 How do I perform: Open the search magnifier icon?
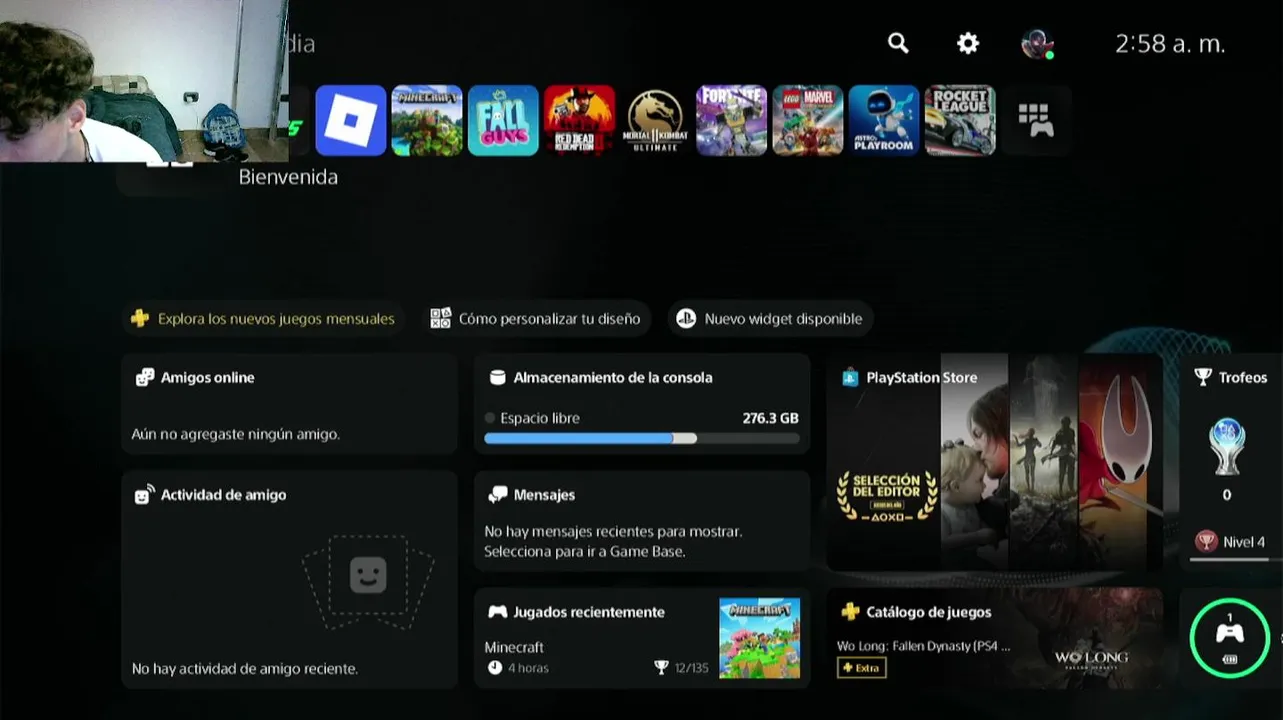[x=898, y=43]
